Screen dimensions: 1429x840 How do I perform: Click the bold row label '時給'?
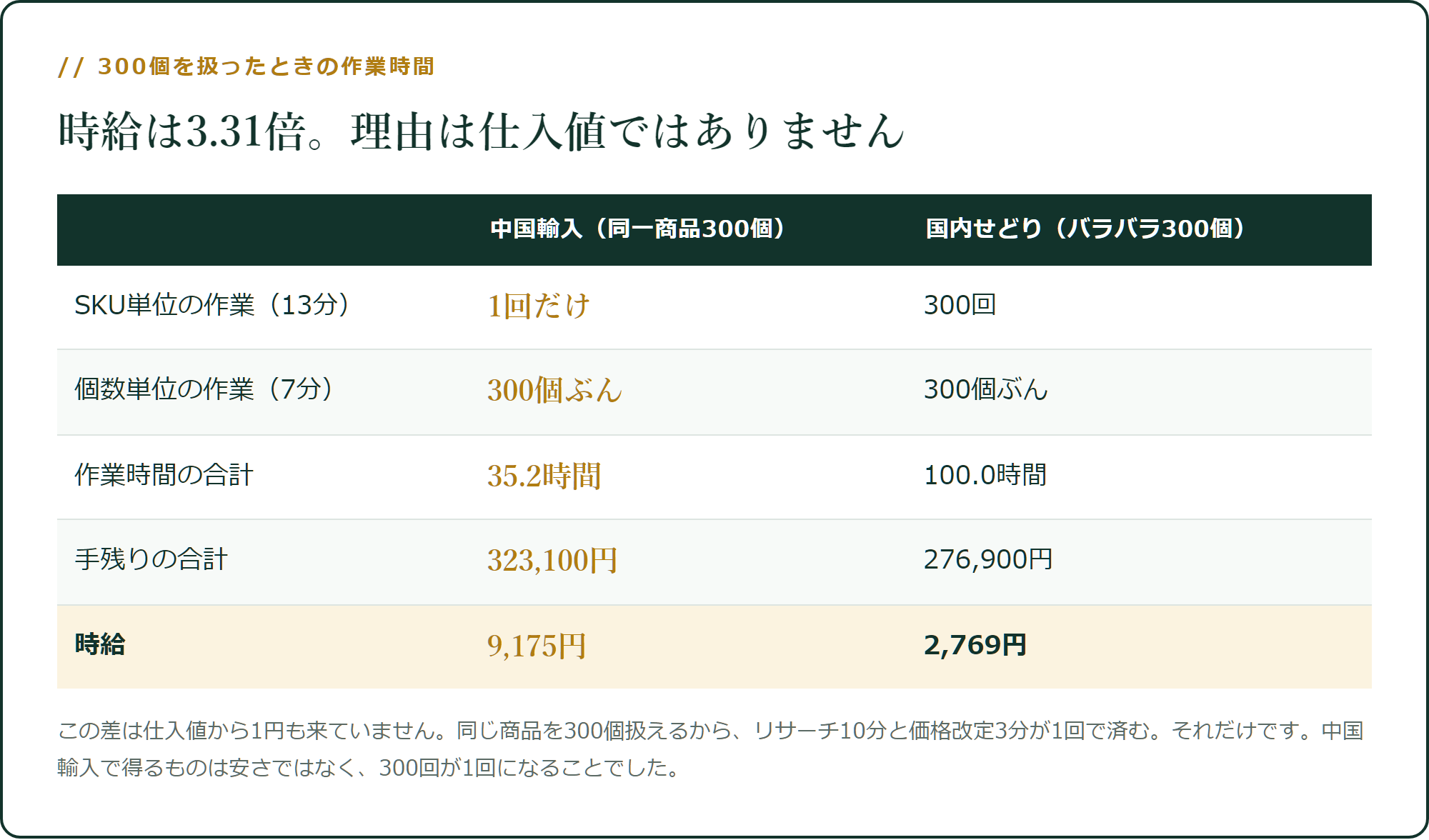[100, 644]
